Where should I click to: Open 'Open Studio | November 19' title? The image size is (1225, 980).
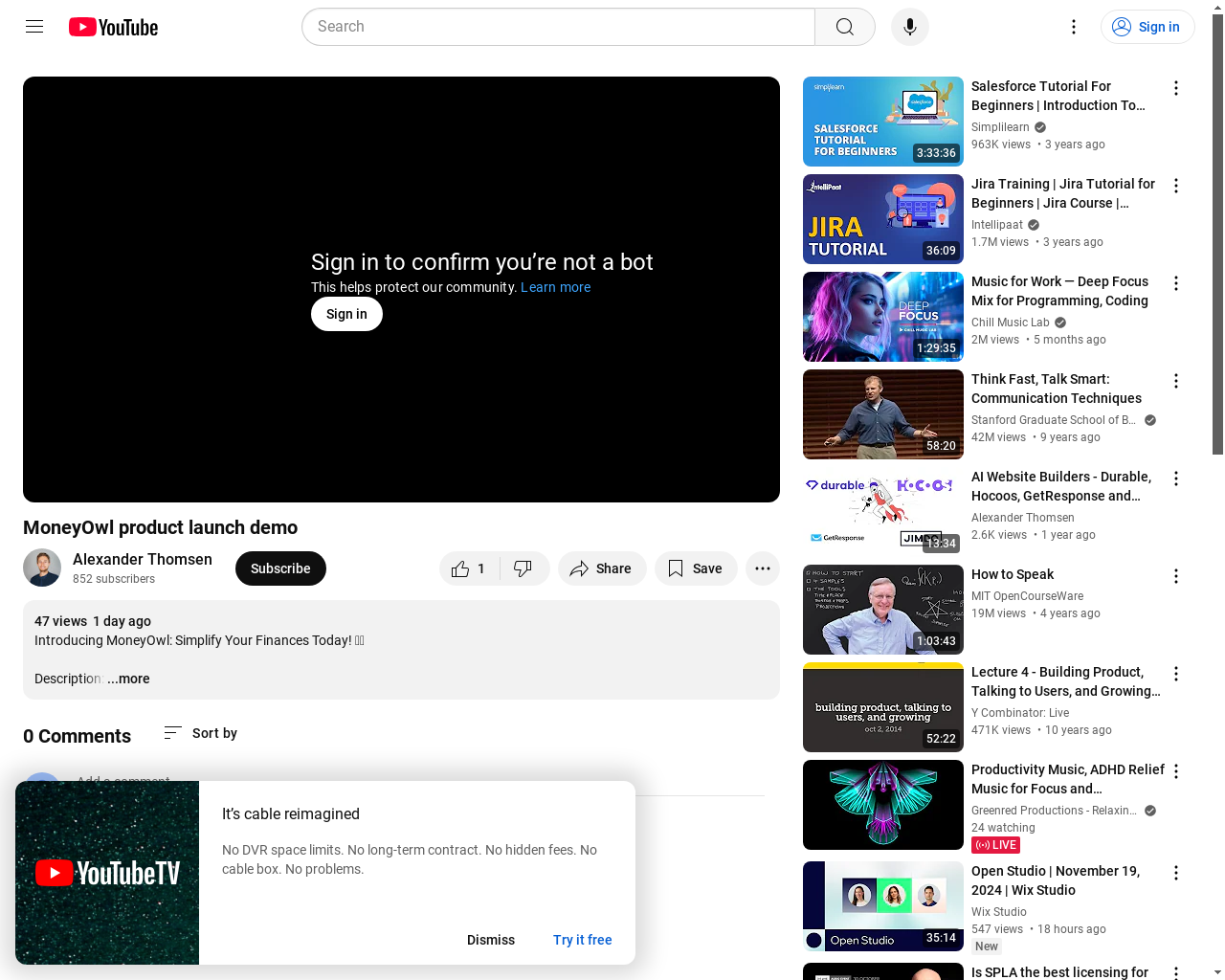(1056, 880)
